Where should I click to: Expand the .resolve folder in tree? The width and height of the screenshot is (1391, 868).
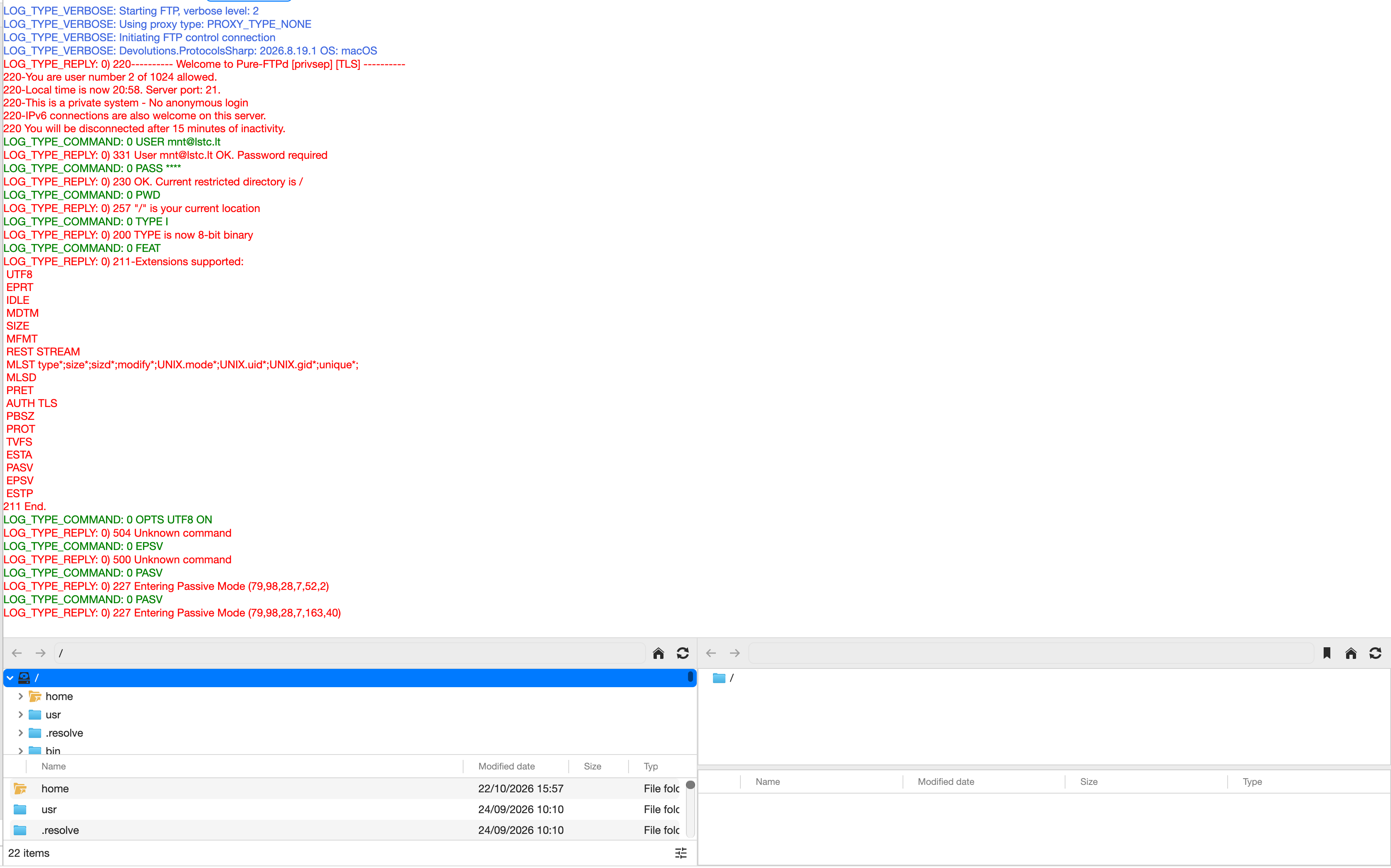click(21, 733)
